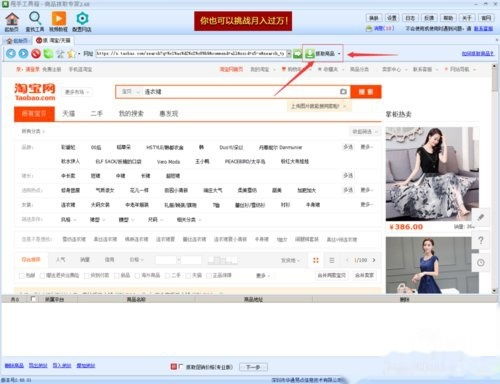Click the teal hexagon settings icon

point(82,19)
